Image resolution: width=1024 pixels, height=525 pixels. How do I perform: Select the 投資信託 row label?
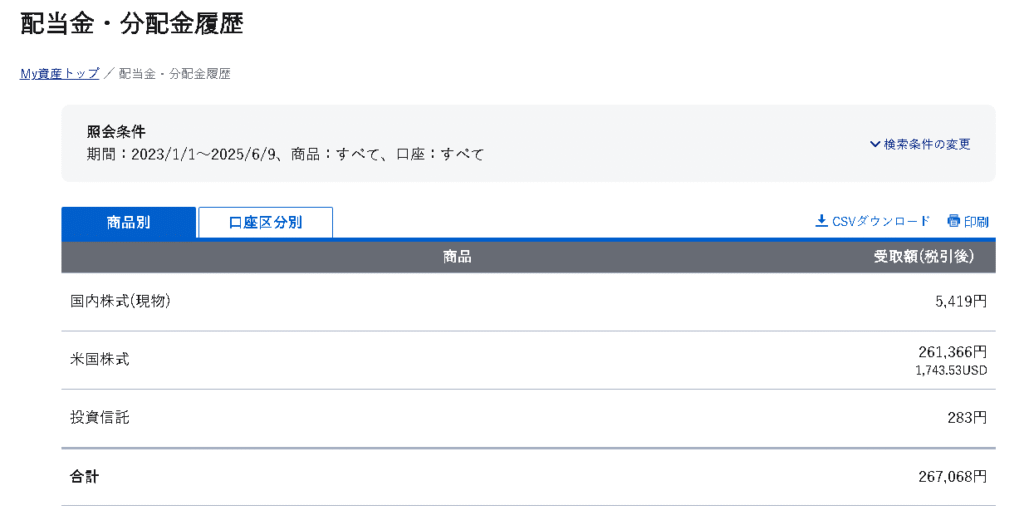coord(100,417)
